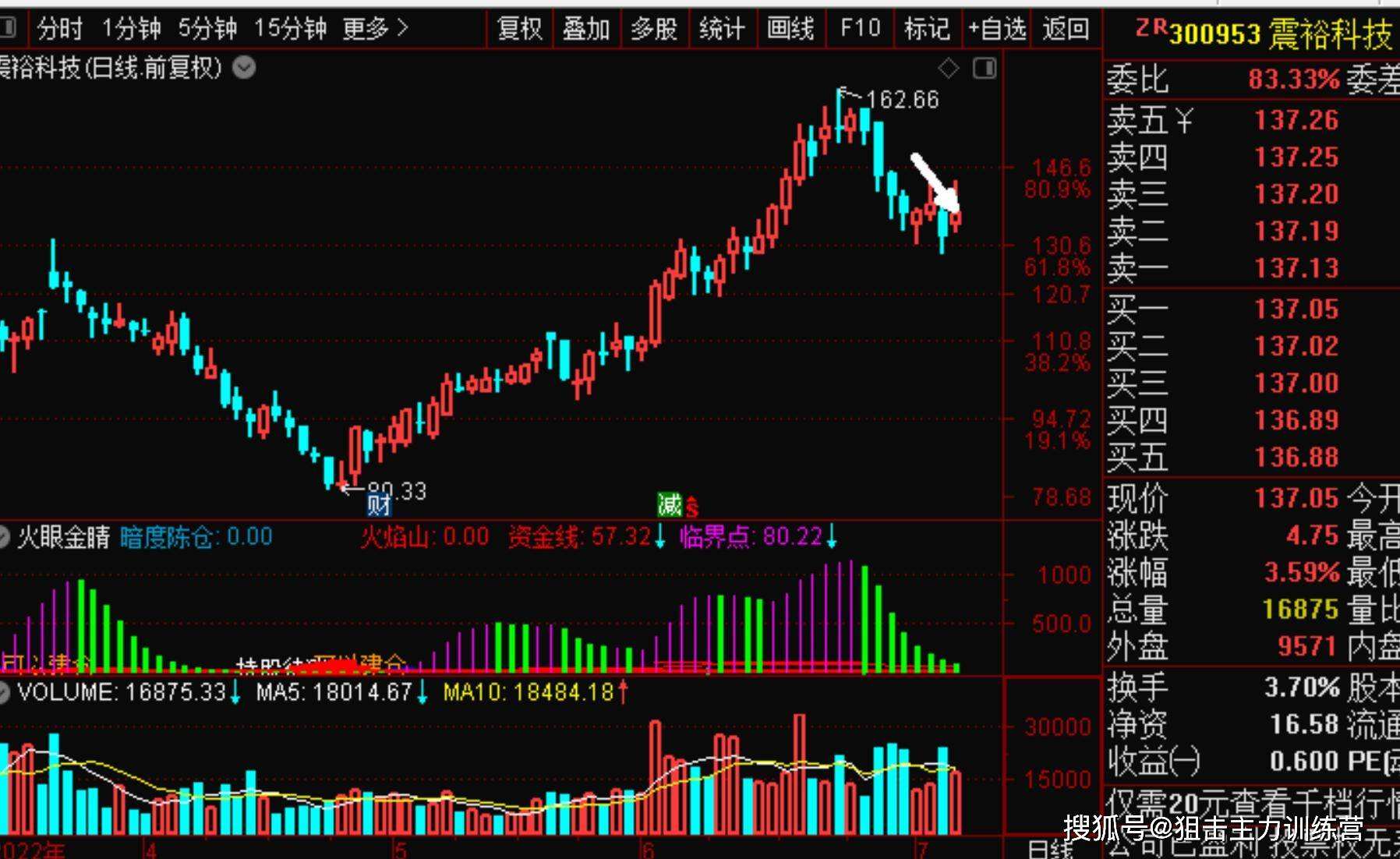Switch to 分时 intraday view
The image size is (1400, 859).
pos(59,30)
